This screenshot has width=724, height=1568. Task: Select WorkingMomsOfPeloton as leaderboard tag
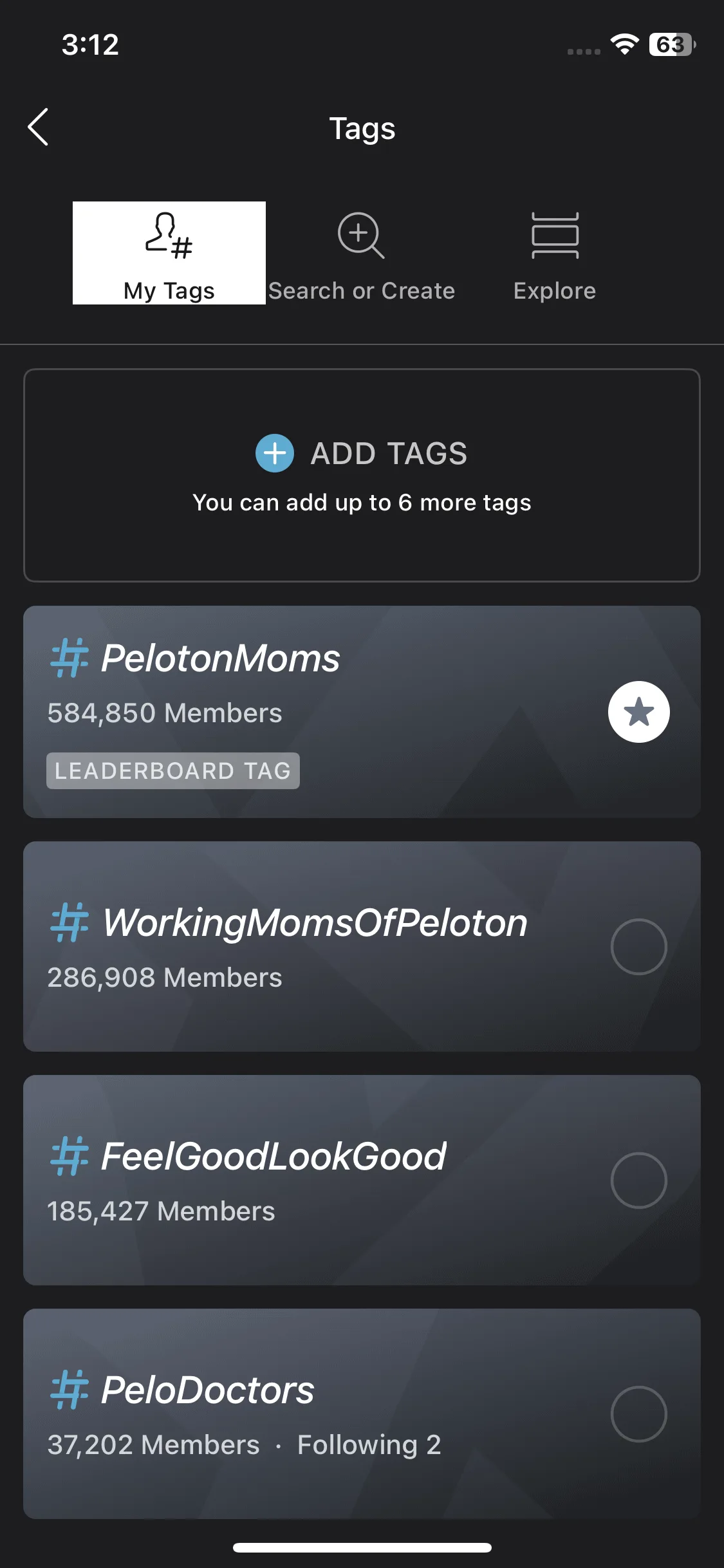[638, 946]
